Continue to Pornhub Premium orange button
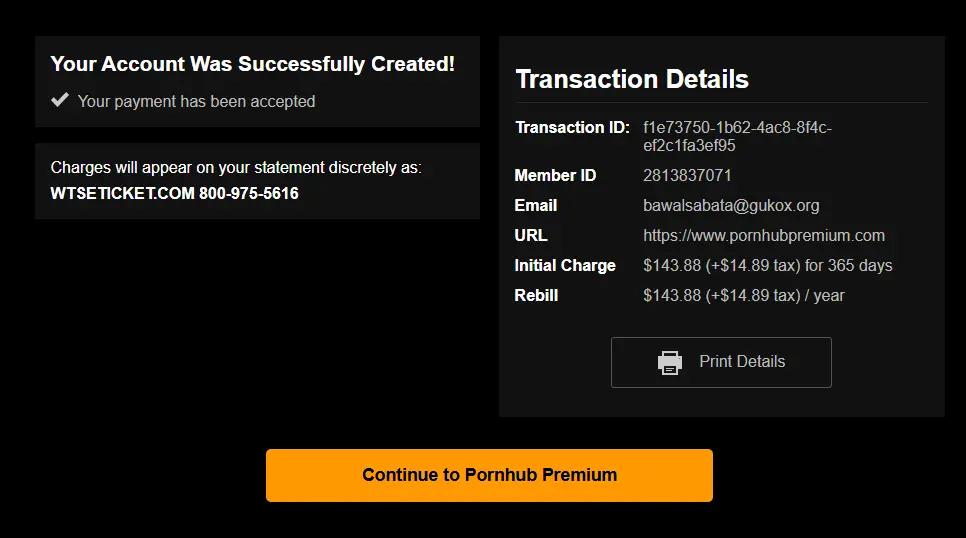Screen dimensions: 966x538 [x=489, y=475]
